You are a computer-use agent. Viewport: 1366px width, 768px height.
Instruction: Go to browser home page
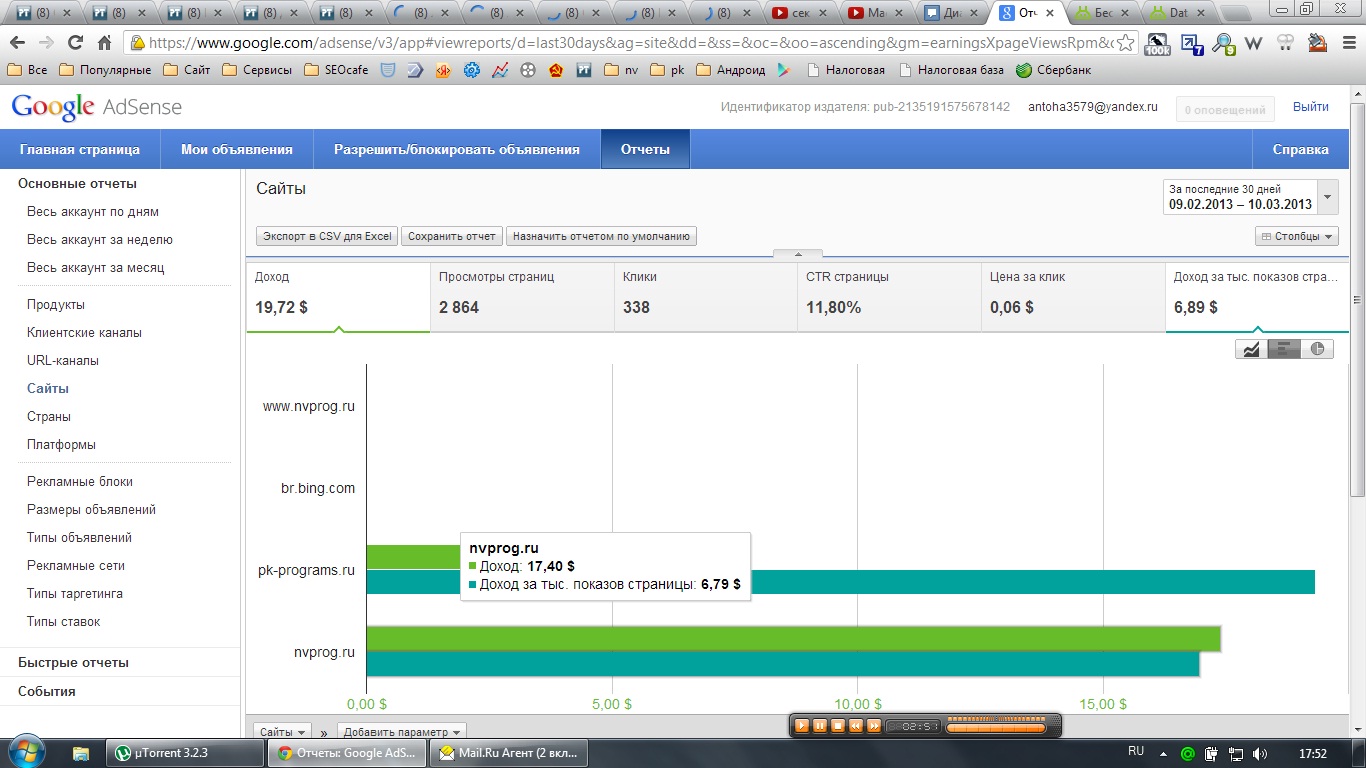click(104, 43)
